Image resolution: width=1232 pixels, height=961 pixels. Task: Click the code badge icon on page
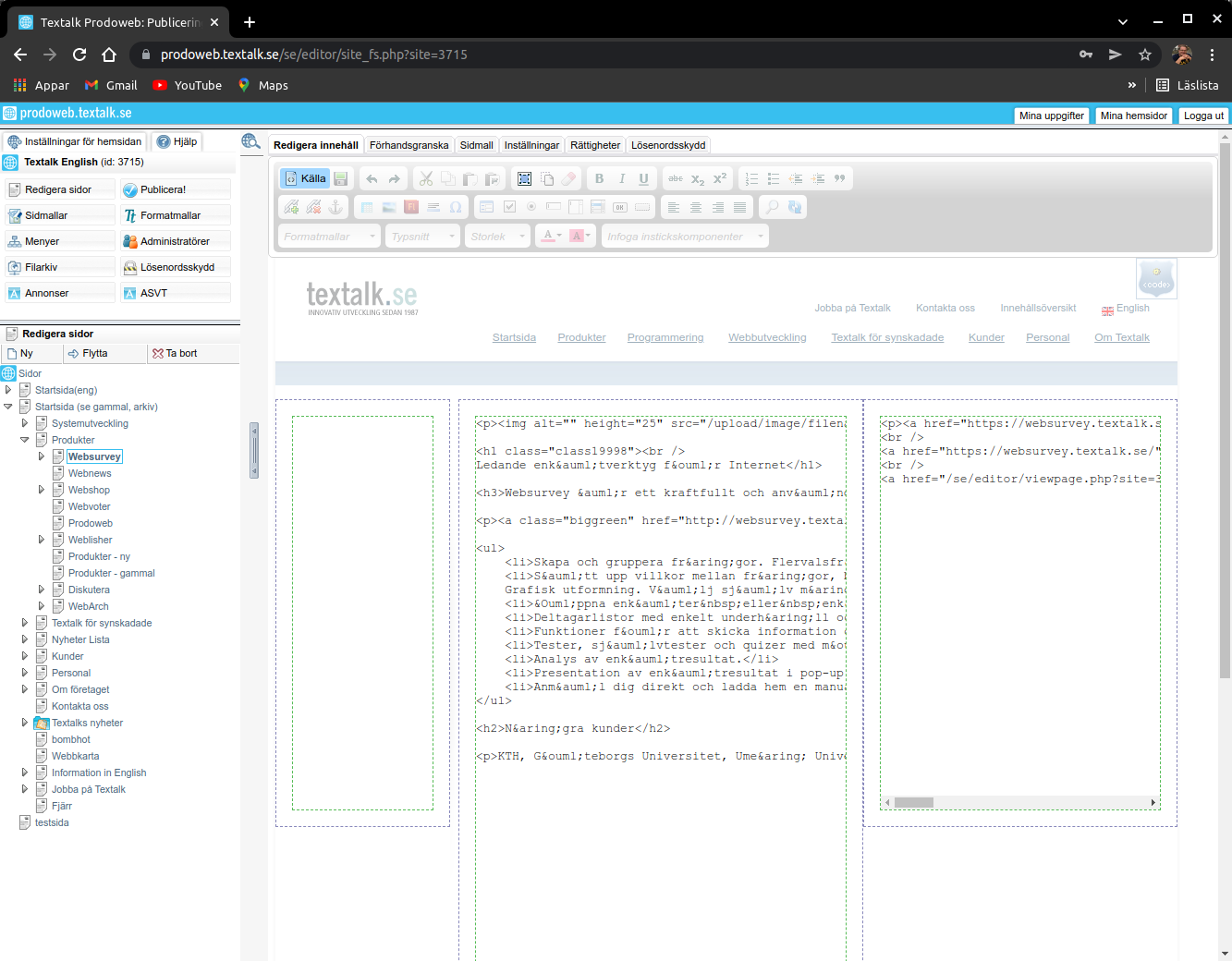[1156, 279]
